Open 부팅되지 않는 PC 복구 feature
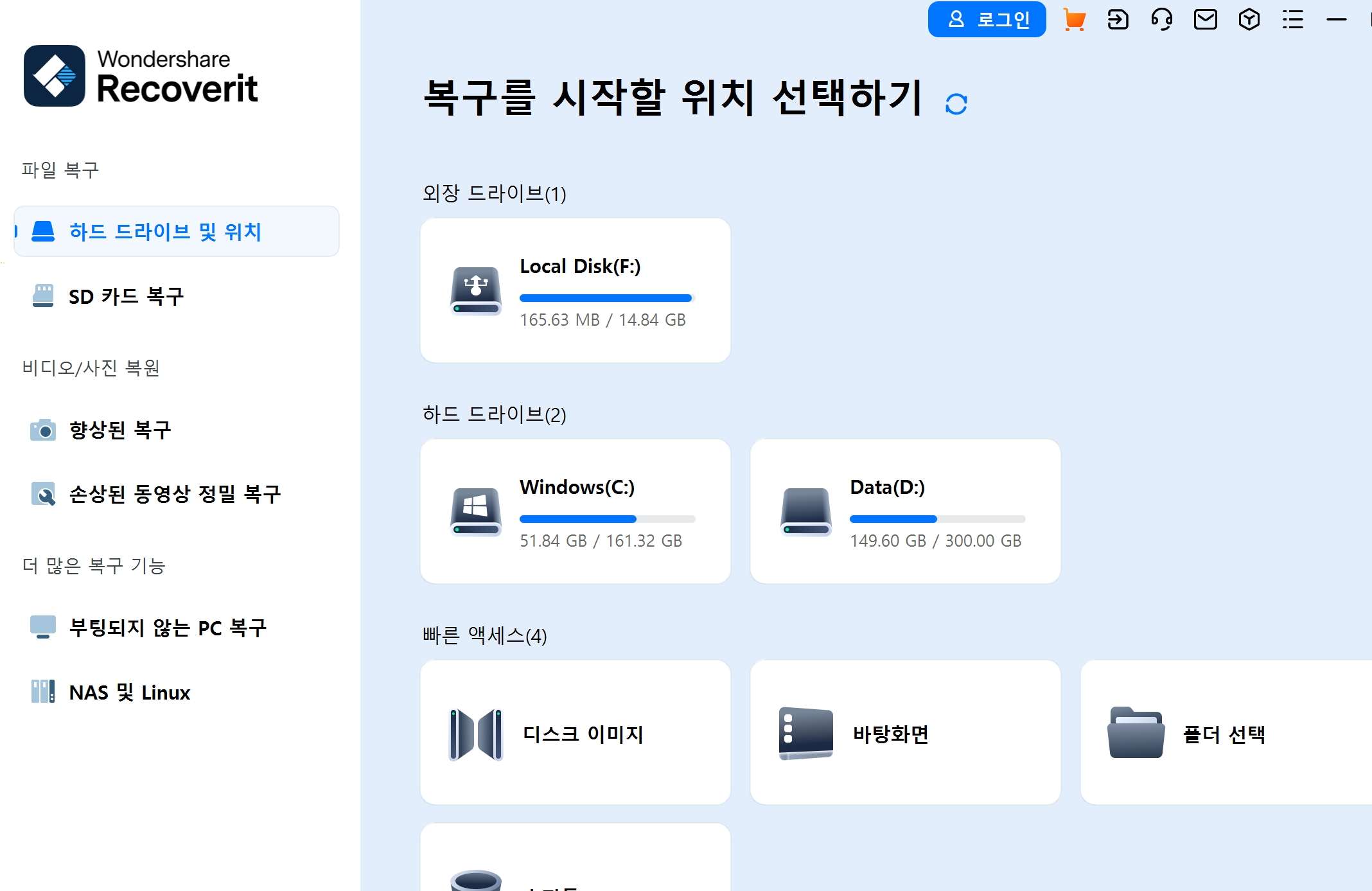Image resolution: width=1372 pixels, height=891 pixels. click(x=167, y=628)
